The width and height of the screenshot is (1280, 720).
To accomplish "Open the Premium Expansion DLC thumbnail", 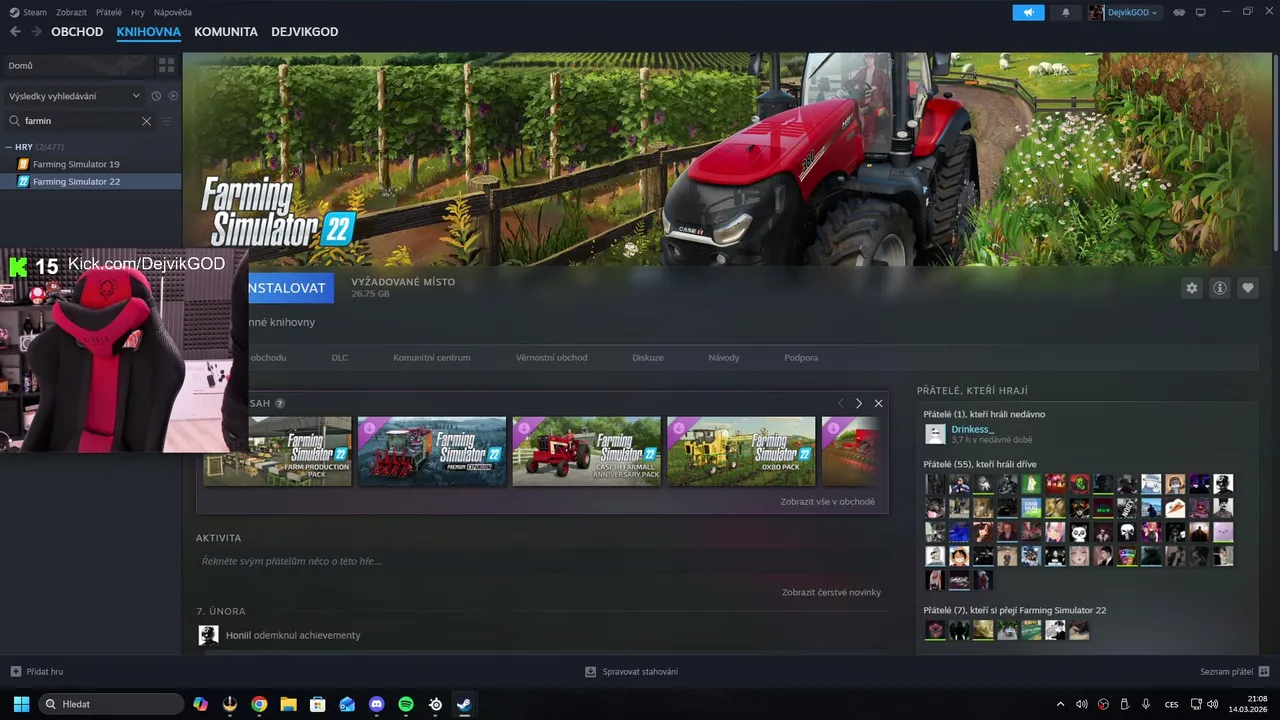I will 432,451.
